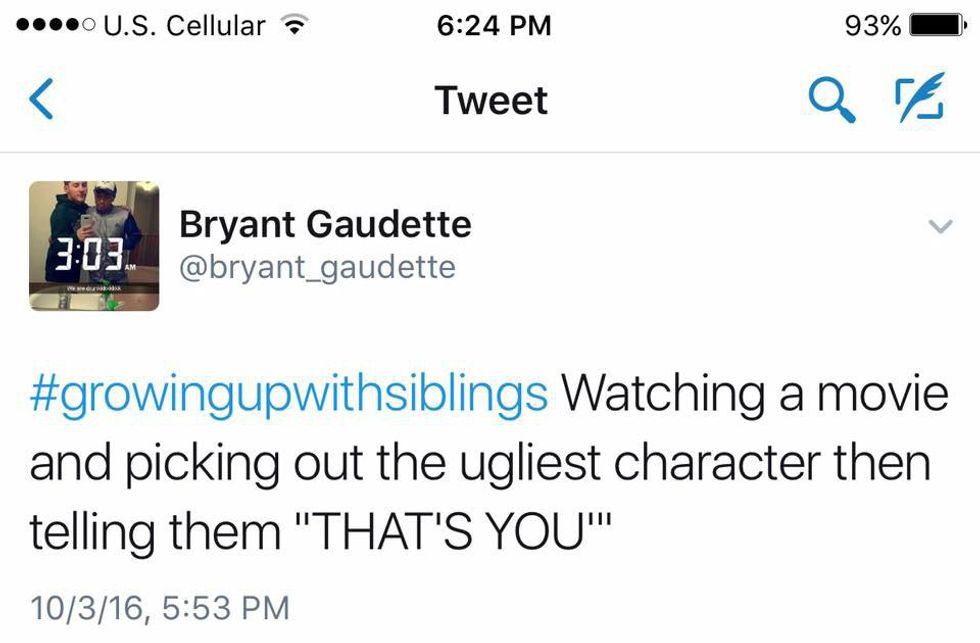
Task: Open the @bryant_gaudette handle
Action: (317, 268)
